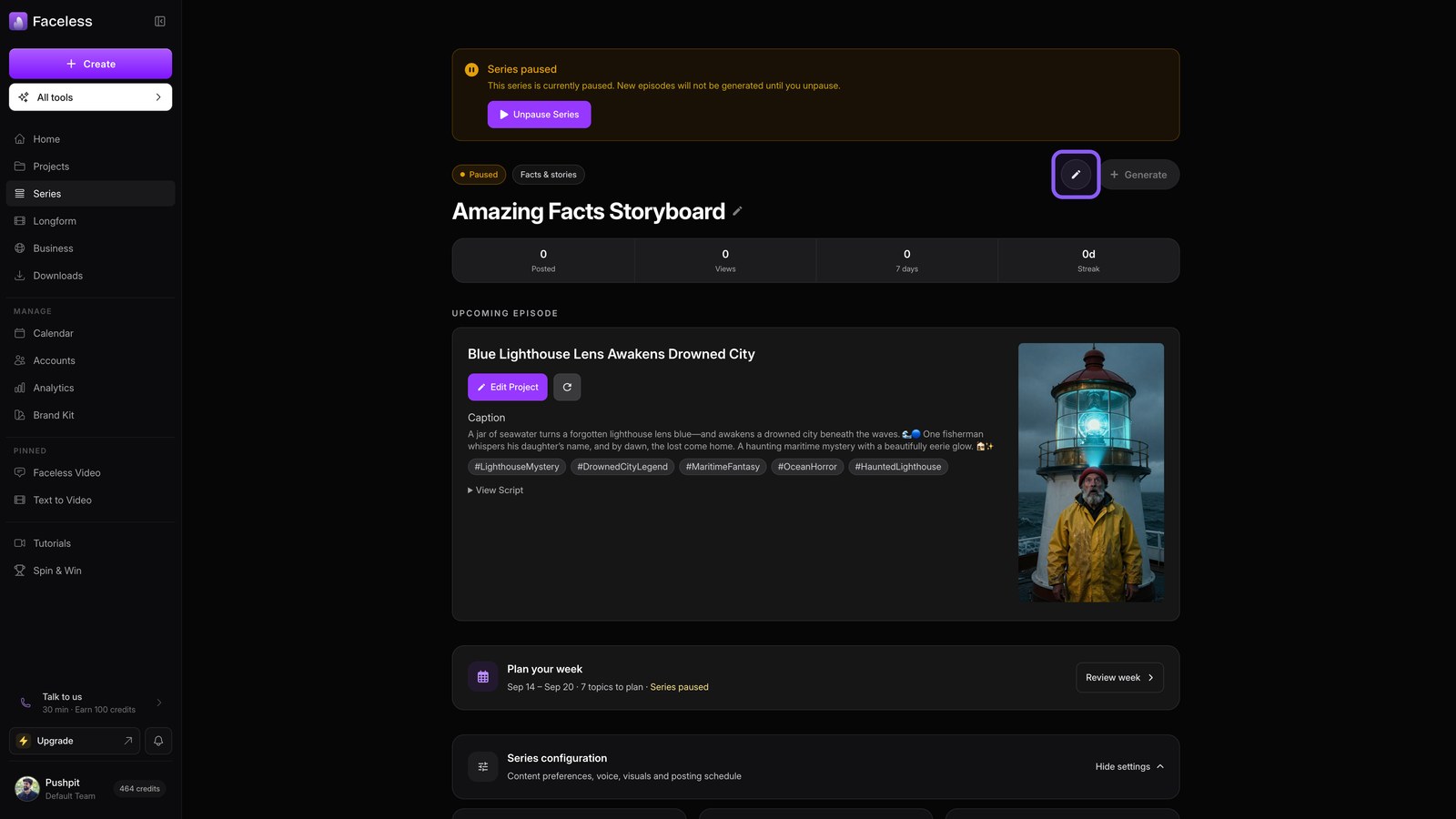Click the 464 credits badge
1456x819 pixels.
click(139, 789)
